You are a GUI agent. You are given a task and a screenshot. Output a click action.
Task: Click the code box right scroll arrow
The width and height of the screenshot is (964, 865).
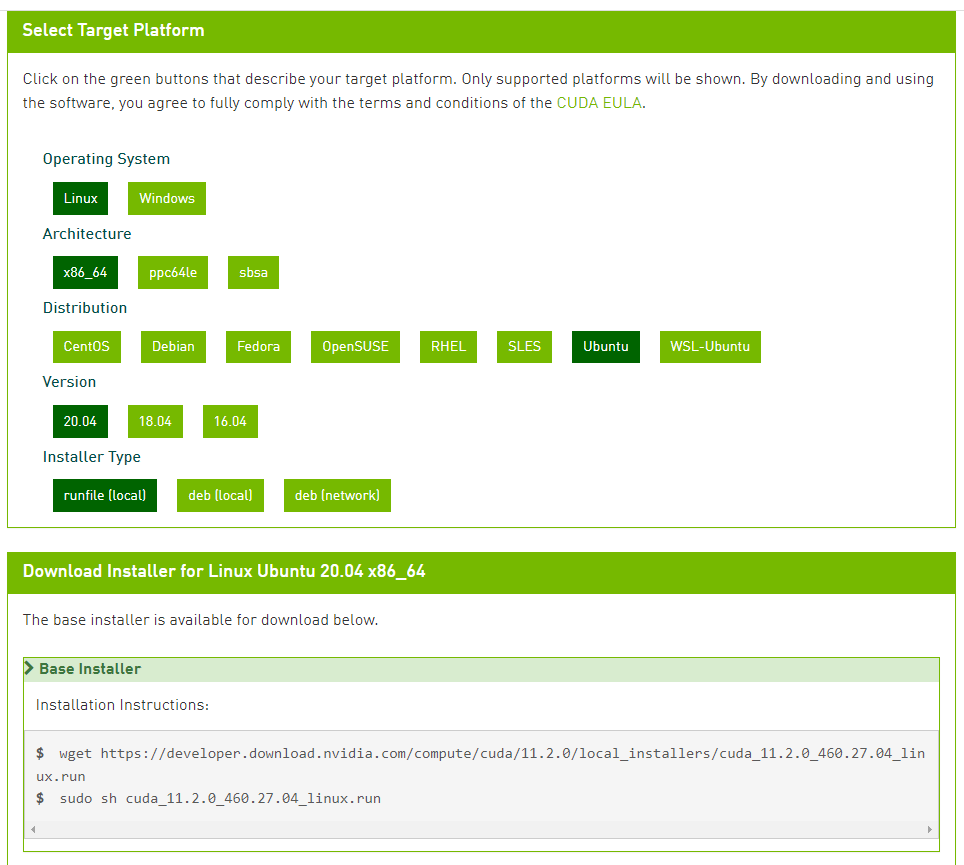pos(930,829)
